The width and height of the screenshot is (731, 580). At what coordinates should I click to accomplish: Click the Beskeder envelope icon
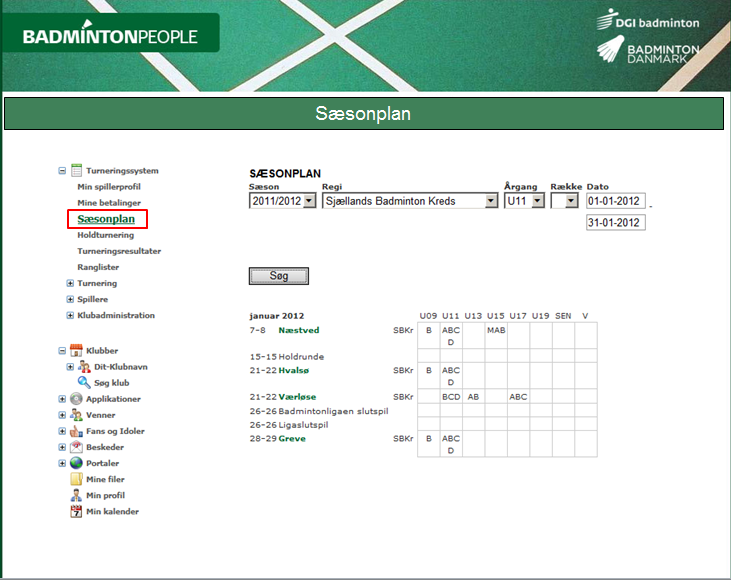76,447
